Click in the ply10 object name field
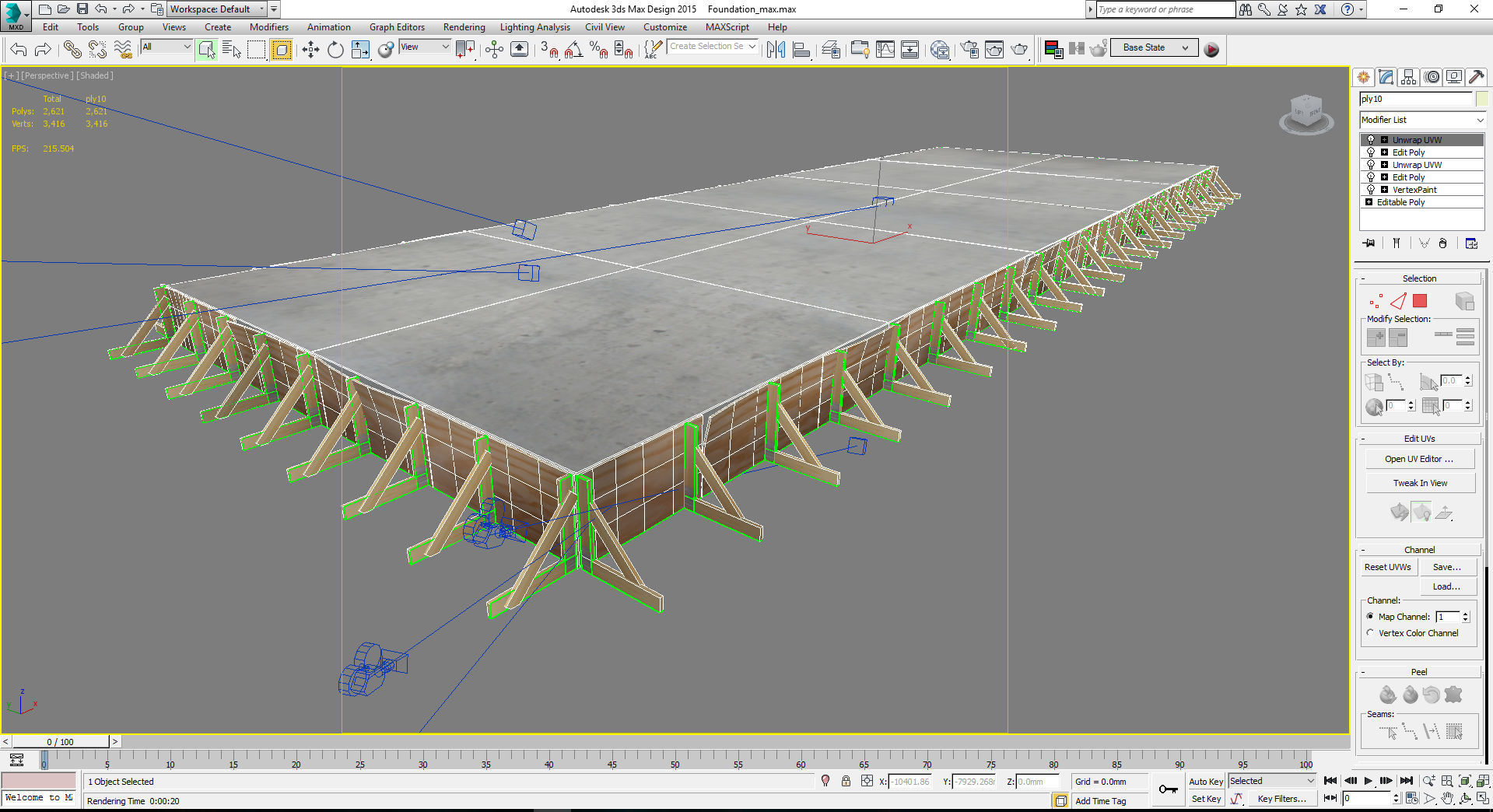Image resolution: width=1493 pixels, height=812 pixels. 1416,99
